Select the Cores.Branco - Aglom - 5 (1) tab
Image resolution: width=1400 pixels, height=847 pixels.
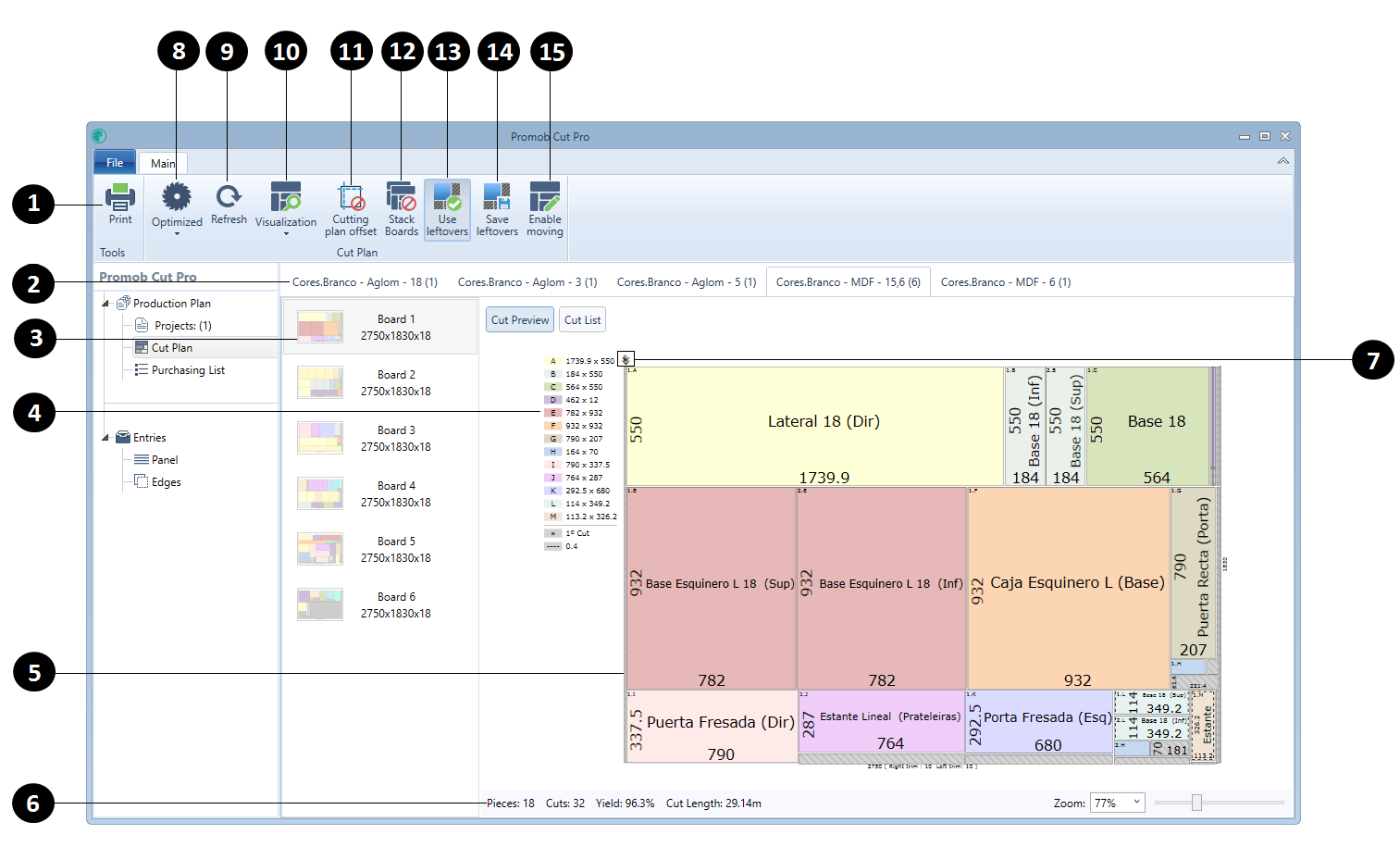point(687,282)
